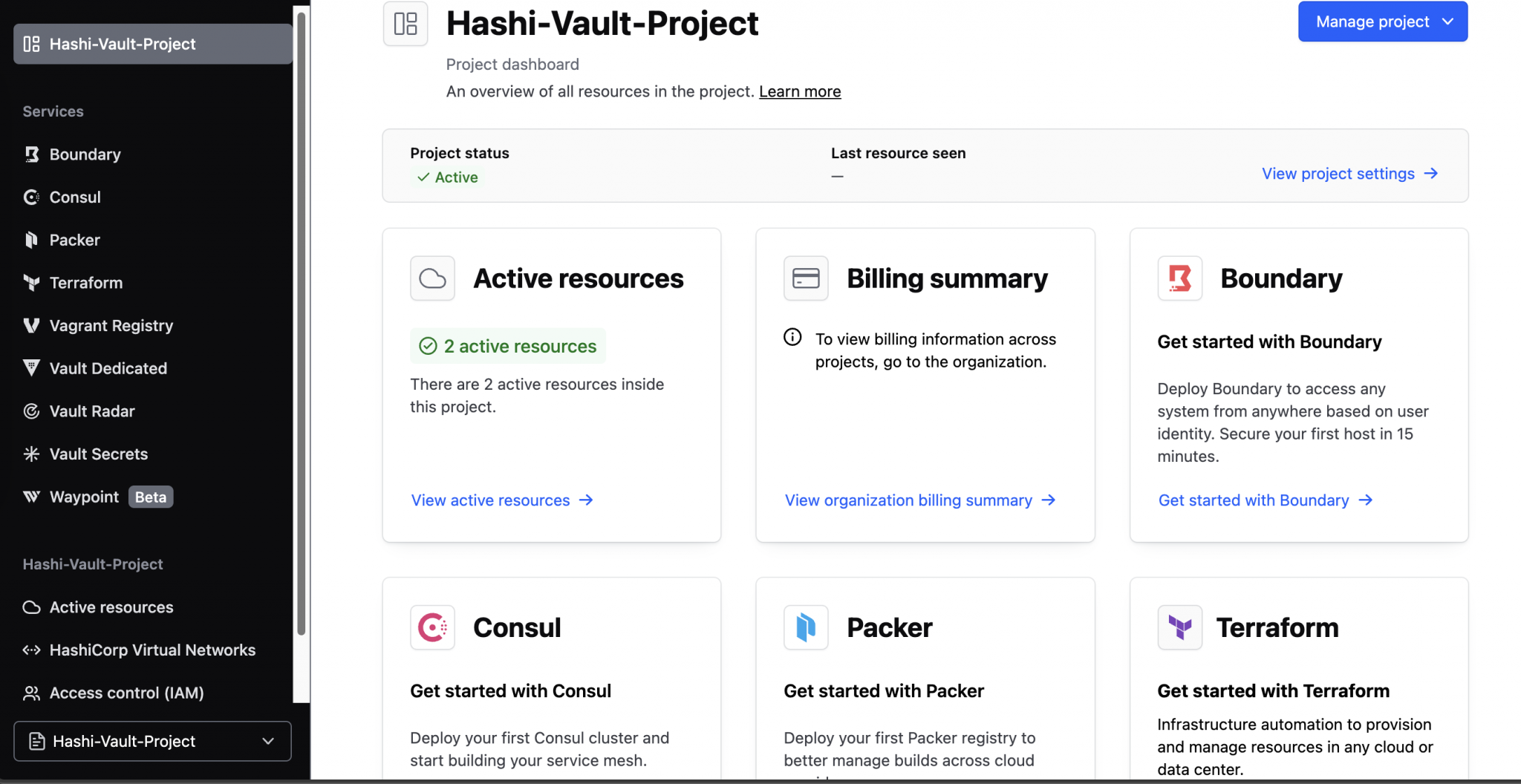
Task: Click the Vagrant Registry icon
Action: 31,325
